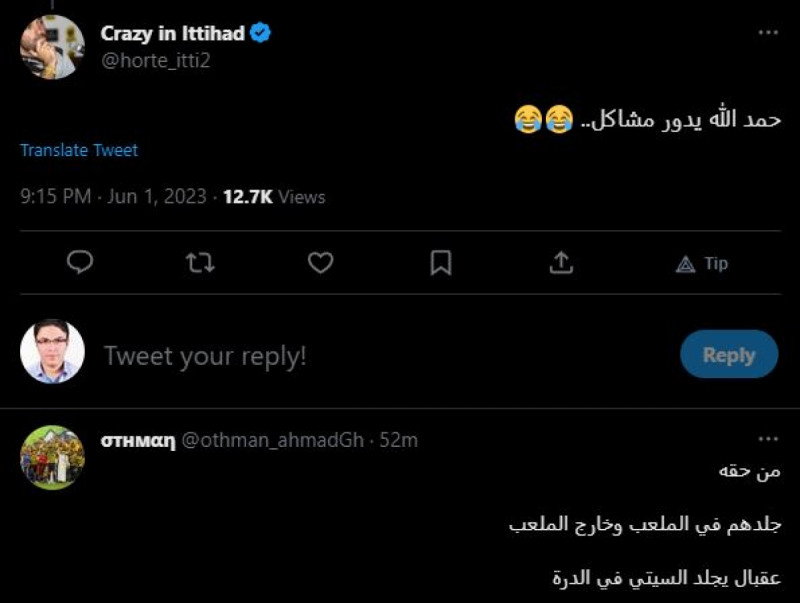
Task: Click the blue verified badge next to Crazy in Ittihad
Action: 260,31
